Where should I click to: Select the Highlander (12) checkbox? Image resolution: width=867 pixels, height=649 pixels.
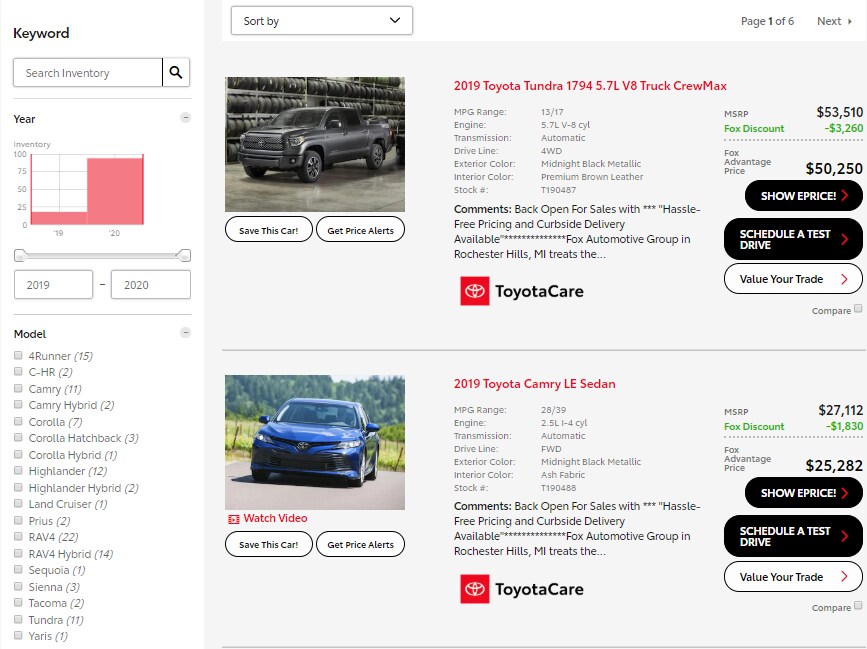(18, 470)
